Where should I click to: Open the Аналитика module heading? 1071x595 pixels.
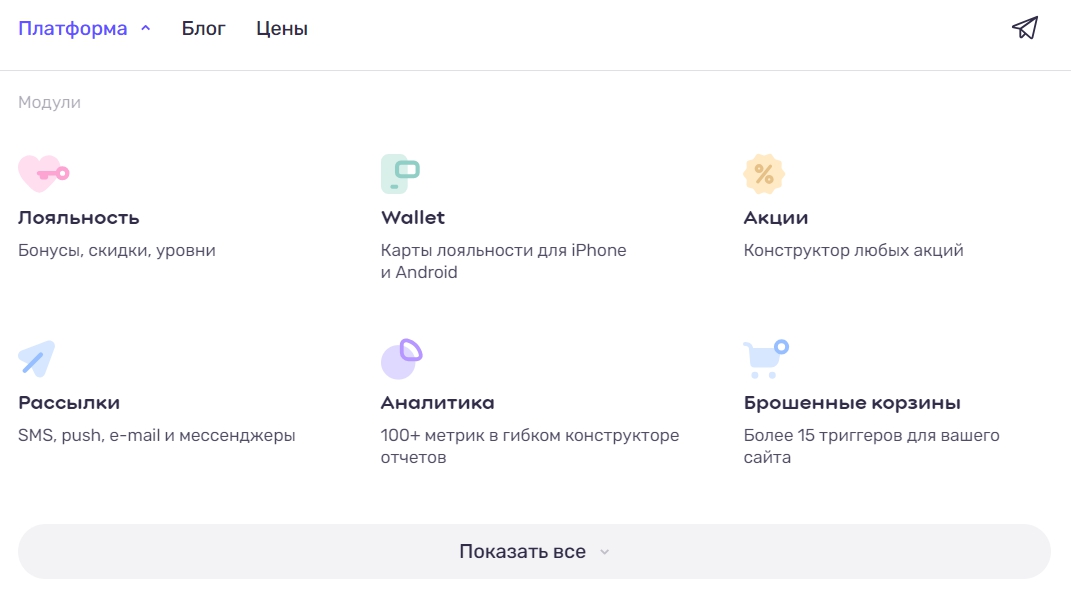click(438, 403)
